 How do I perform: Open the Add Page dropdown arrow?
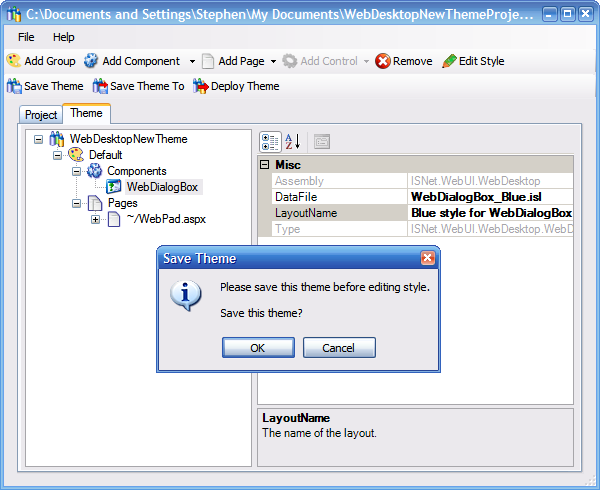tap(273, 62)
